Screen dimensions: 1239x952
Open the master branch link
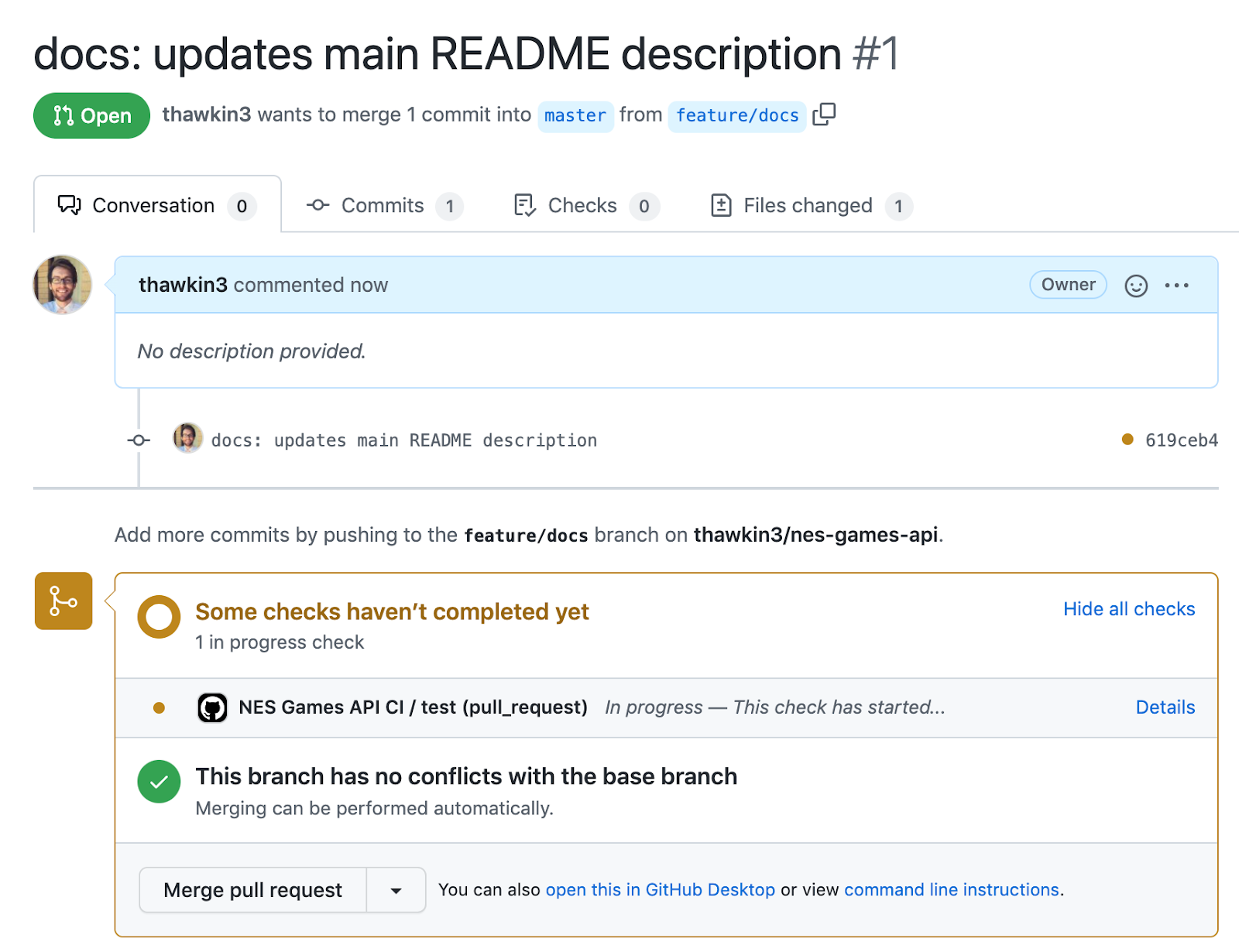[x=575, y=116]
